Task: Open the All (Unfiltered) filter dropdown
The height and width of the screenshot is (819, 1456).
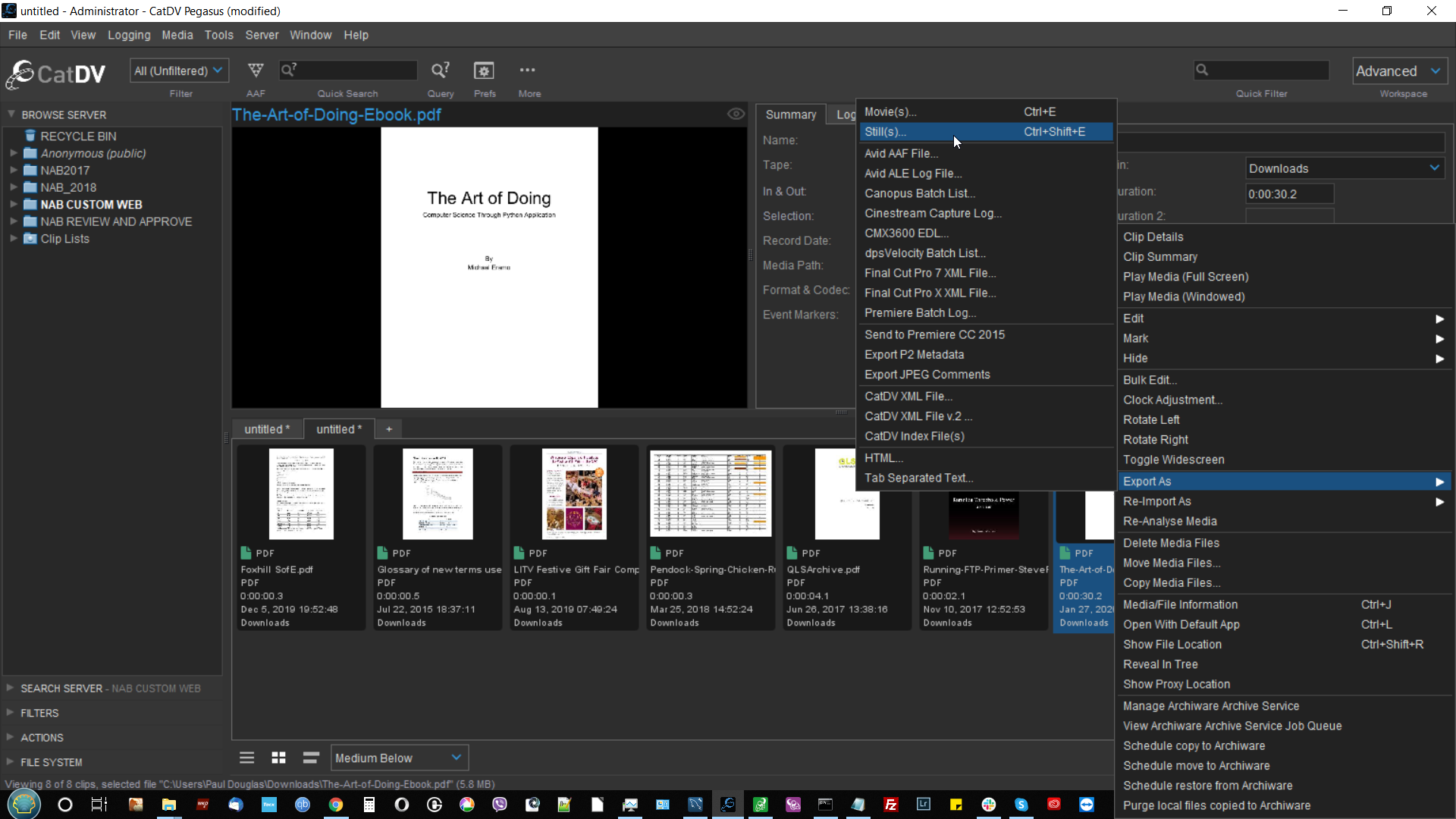Action: (x=179, y=71)
